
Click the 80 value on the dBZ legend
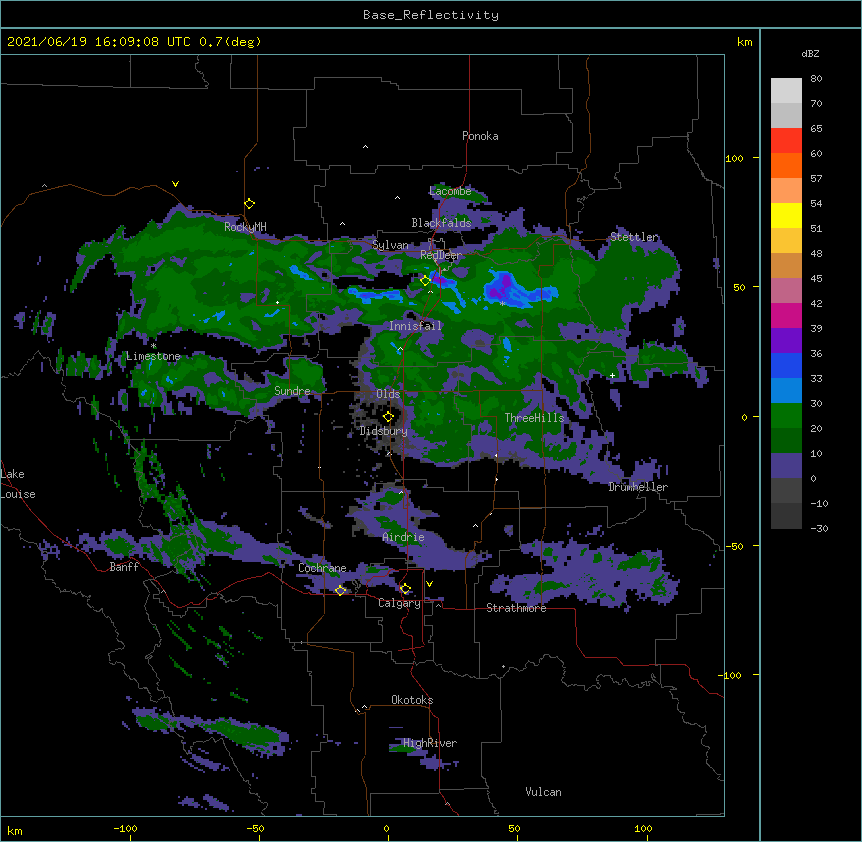816,79
